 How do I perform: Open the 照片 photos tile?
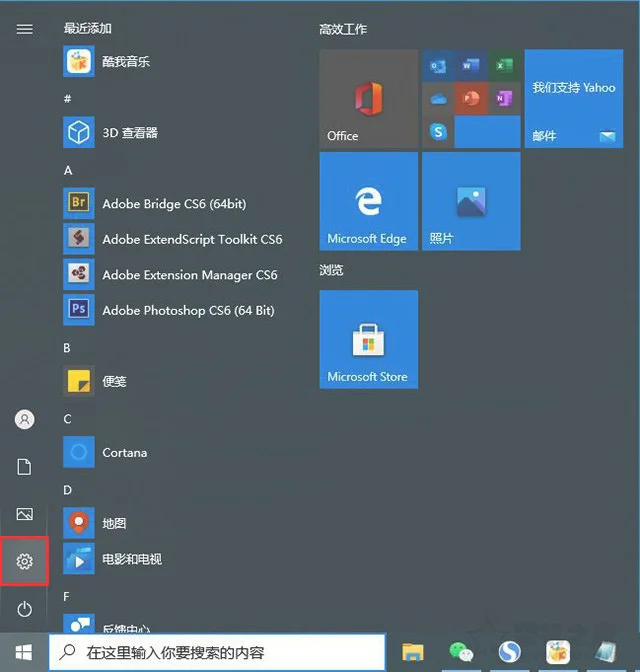472,201
